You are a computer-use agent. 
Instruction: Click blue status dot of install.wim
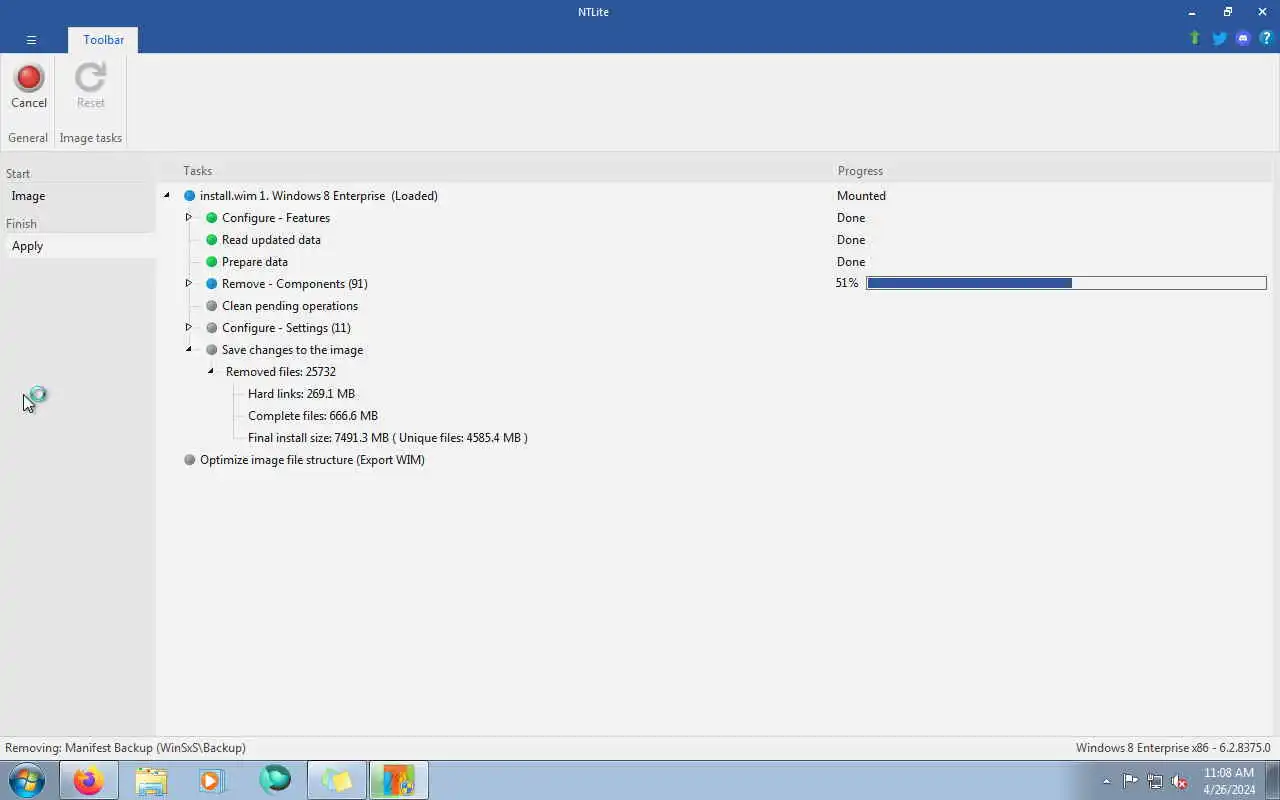click(x=189, y=196)
